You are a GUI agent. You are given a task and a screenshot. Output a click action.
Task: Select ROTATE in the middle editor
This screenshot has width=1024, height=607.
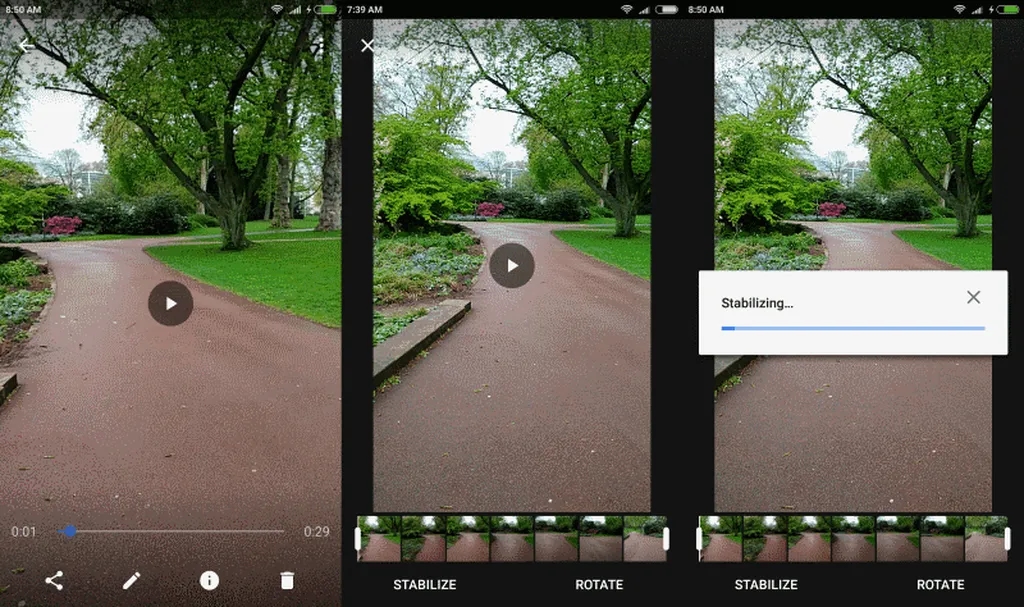pyautogui.click(x=598, y=585)
